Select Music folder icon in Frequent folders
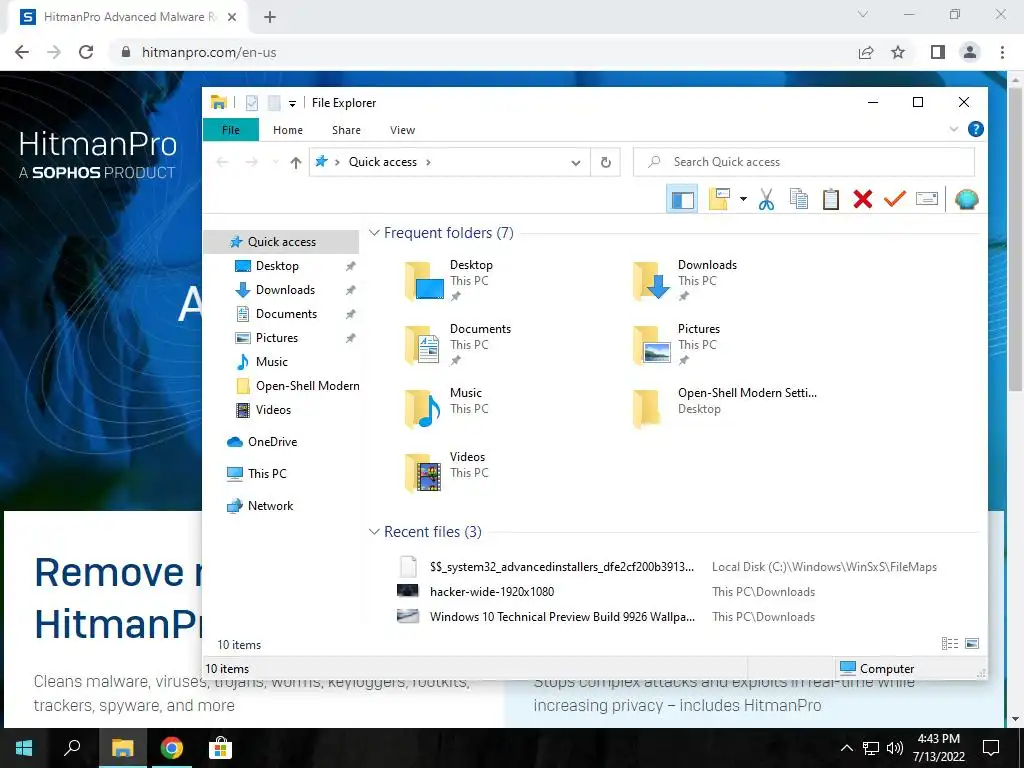The width and height of the screenshot is (1024, 768). (424, 408)
